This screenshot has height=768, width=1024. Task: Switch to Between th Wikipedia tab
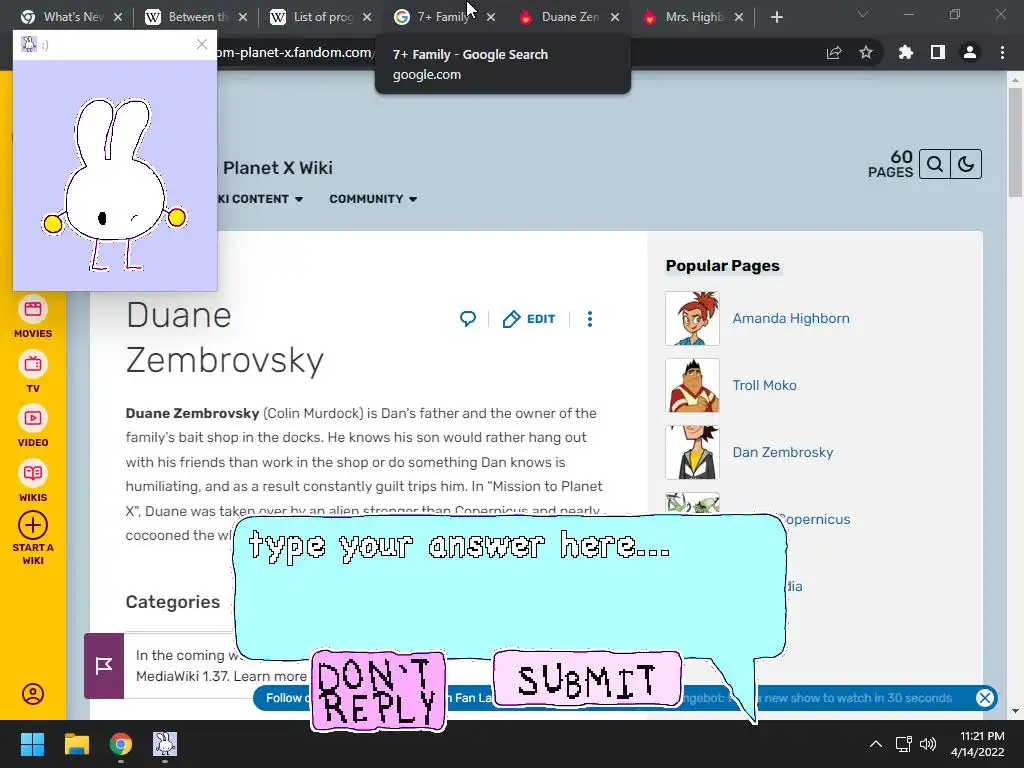(x=197, y=17)
